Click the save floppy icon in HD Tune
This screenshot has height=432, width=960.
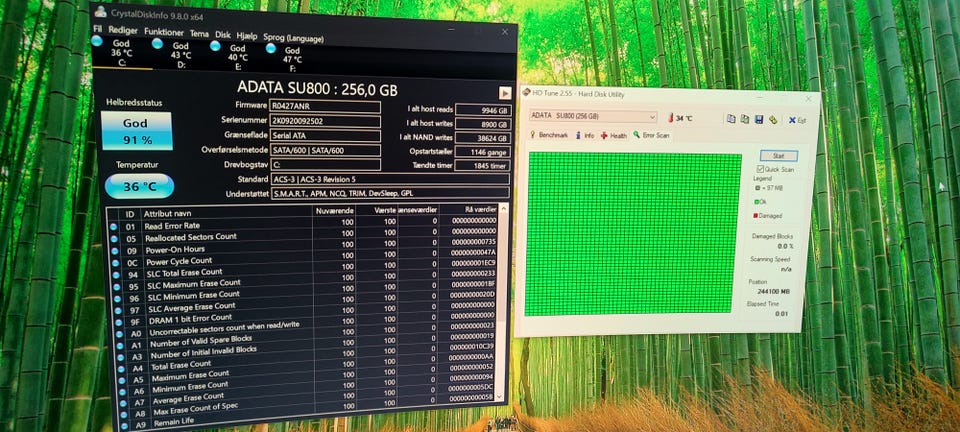click(x=759, y=119)
